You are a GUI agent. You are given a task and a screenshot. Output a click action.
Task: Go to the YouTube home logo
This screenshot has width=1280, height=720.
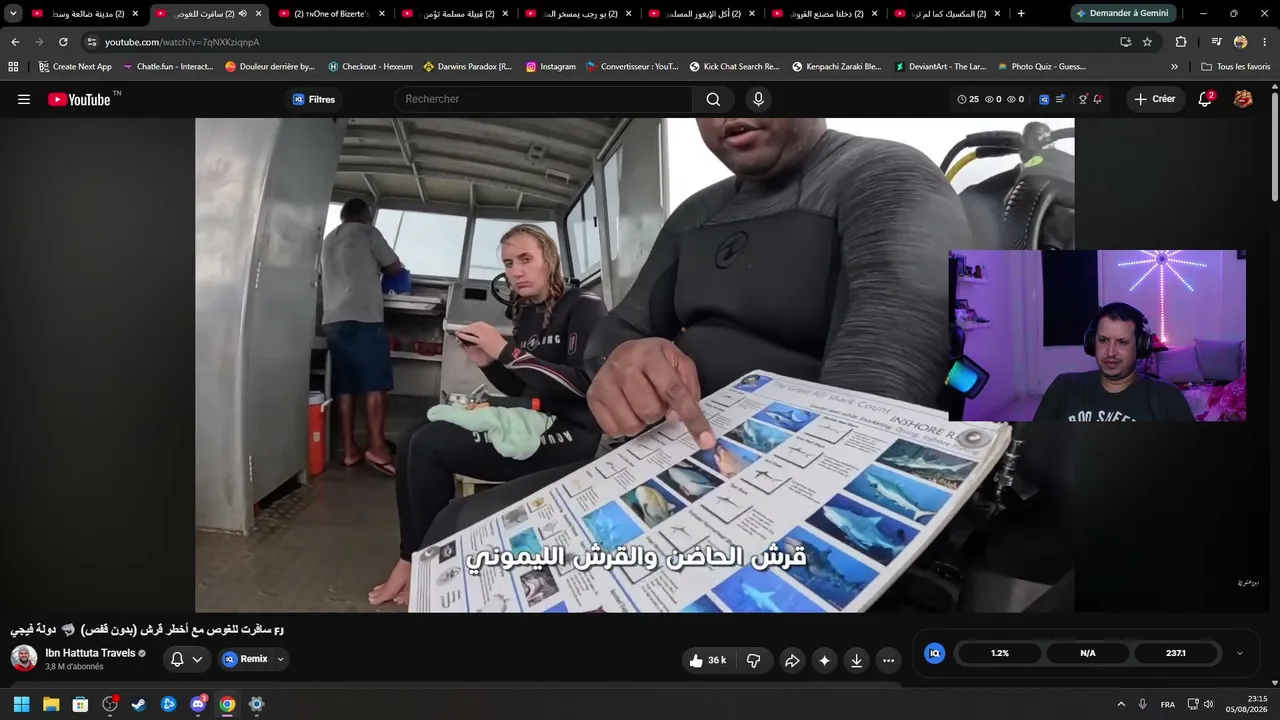pyautogui.click(x=79, y=99)
